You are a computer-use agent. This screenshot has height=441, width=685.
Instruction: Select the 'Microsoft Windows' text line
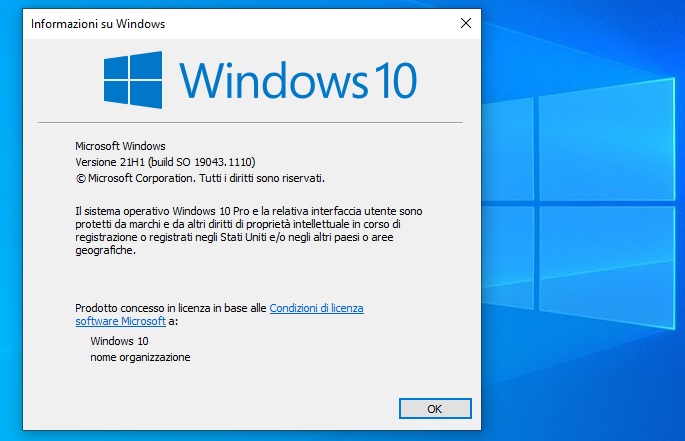point(120,146)
